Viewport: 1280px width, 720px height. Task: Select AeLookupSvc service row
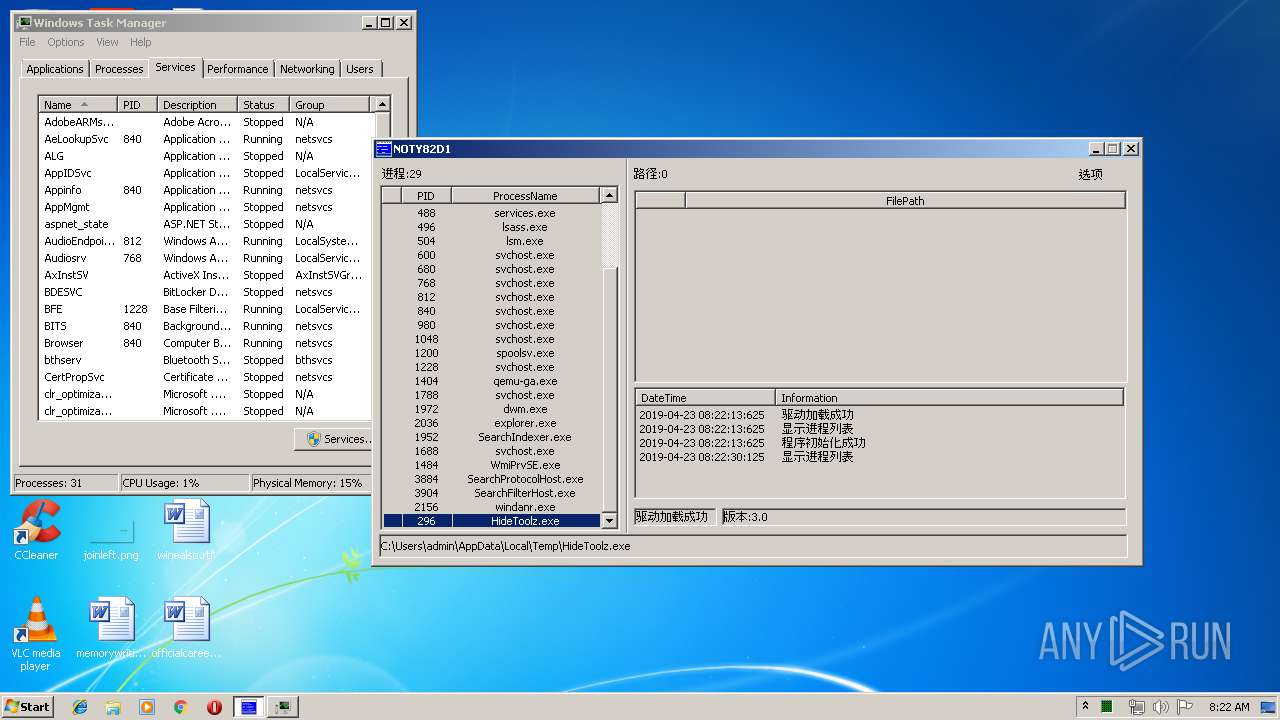[x=205, y=139]
